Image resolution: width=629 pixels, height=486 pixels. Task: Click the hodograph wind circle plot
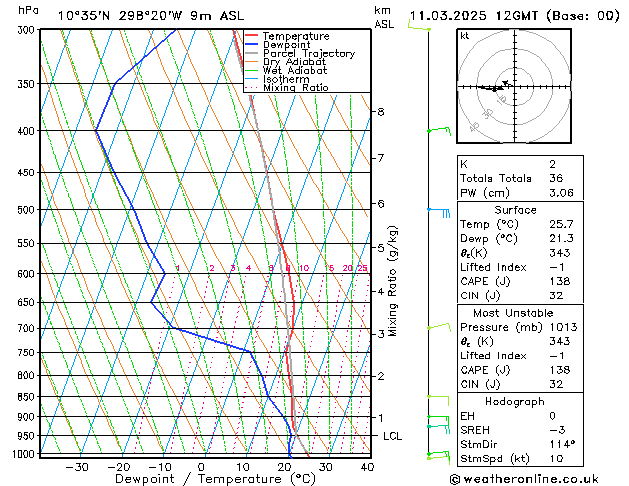coord(507,87)
